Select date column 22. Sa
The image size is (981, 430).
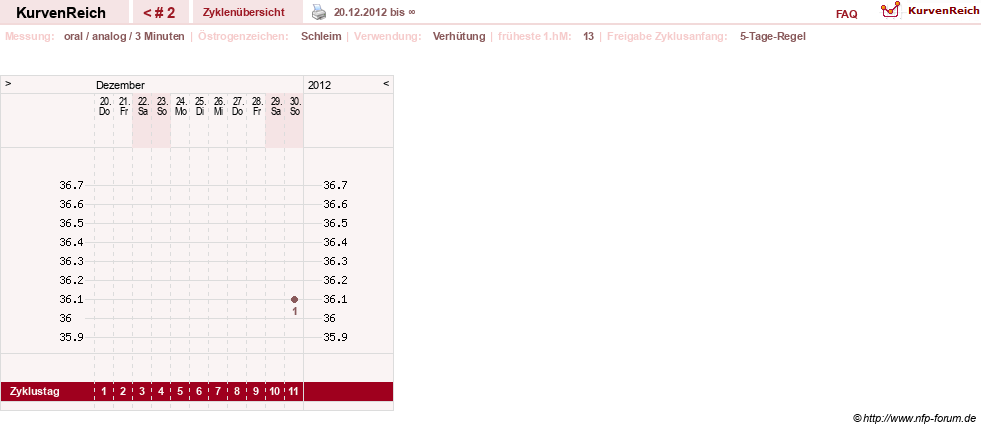143,106
